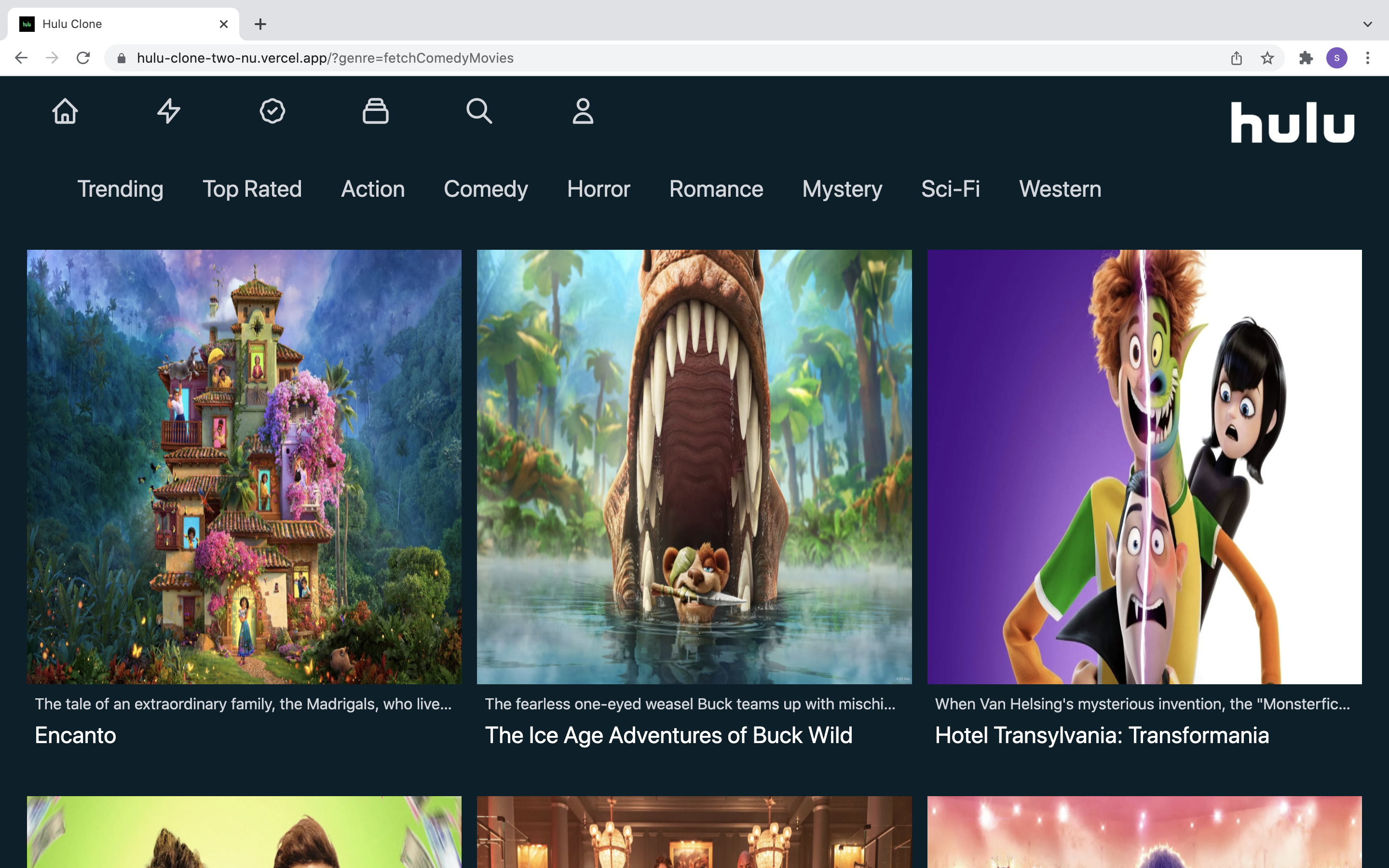Open the Account user icon
This screenshot has height=868, width=1389.
(583, 111)
